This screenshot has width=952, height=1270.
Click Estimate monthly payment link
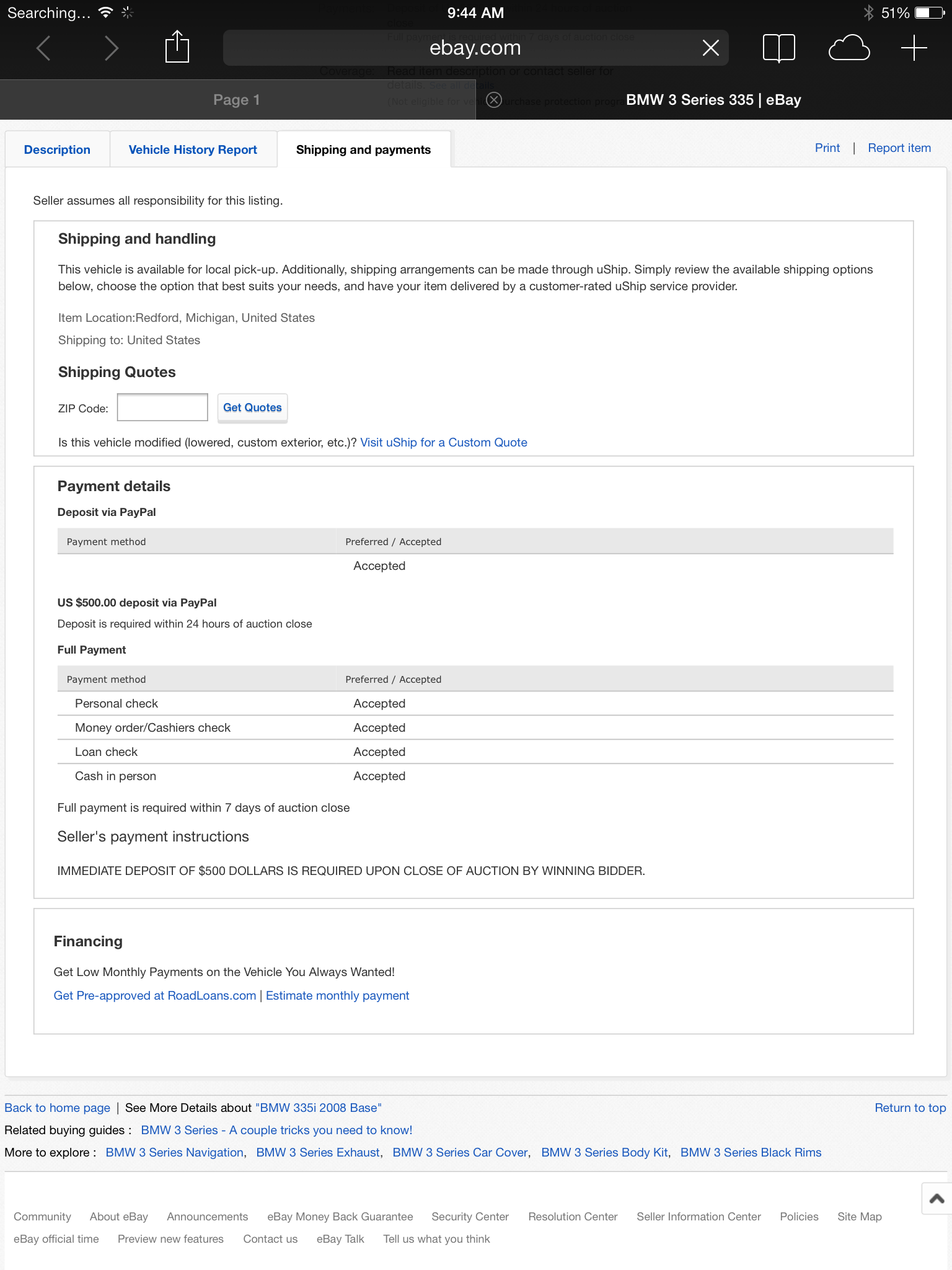(x=337, y=995)
